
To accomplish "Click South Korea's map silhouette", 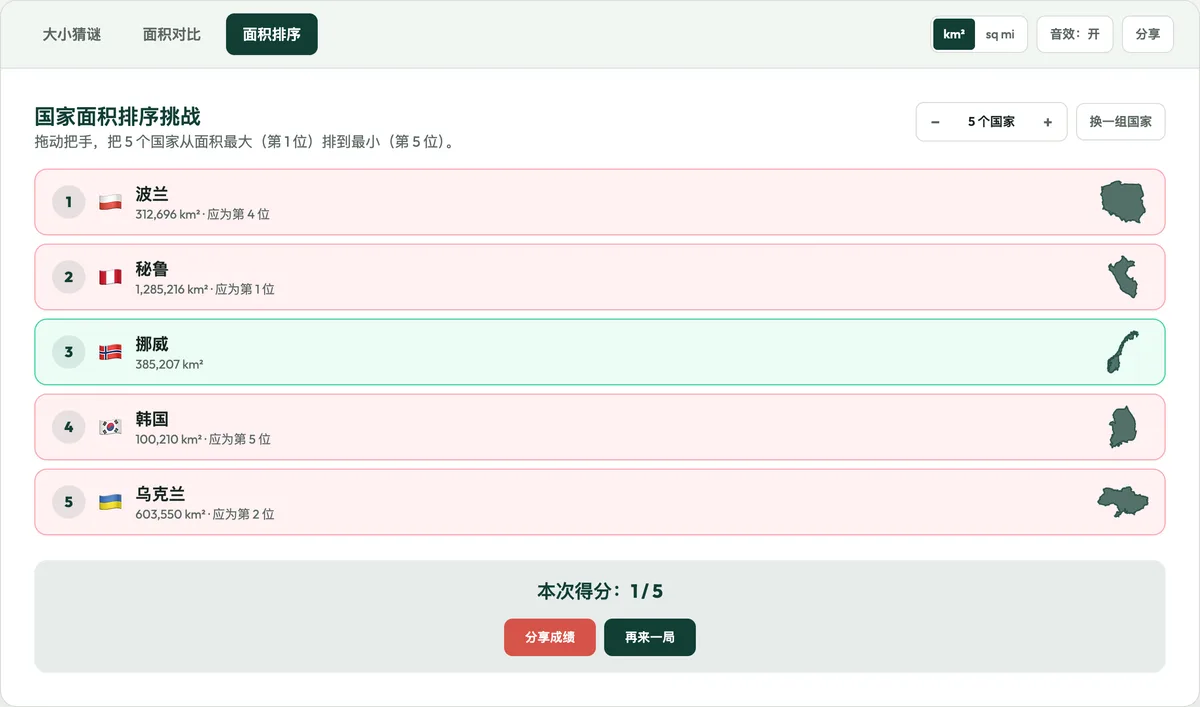I will click(1123, 427).
